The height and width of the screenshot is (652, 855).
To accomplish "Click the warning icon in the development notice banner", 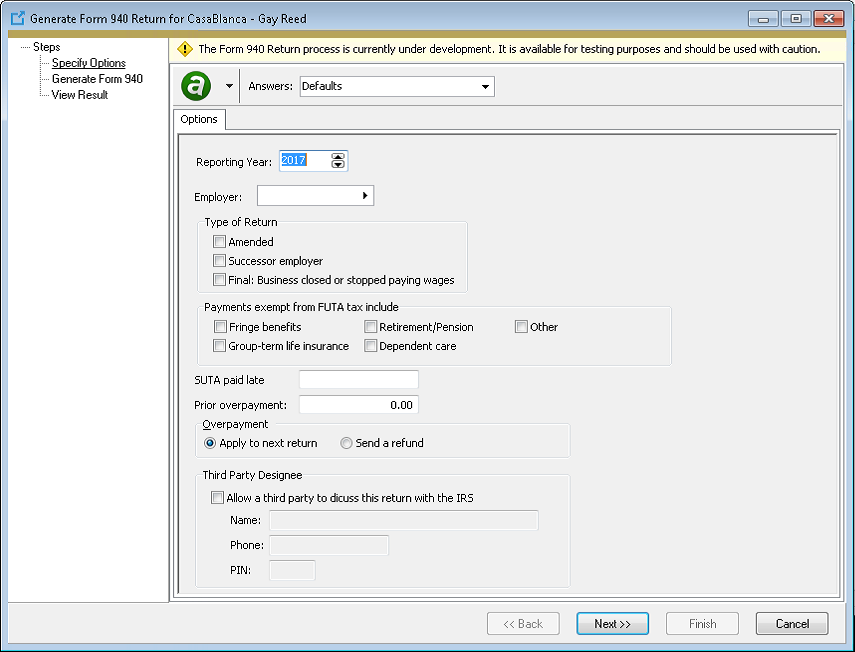I will (185, 48).
